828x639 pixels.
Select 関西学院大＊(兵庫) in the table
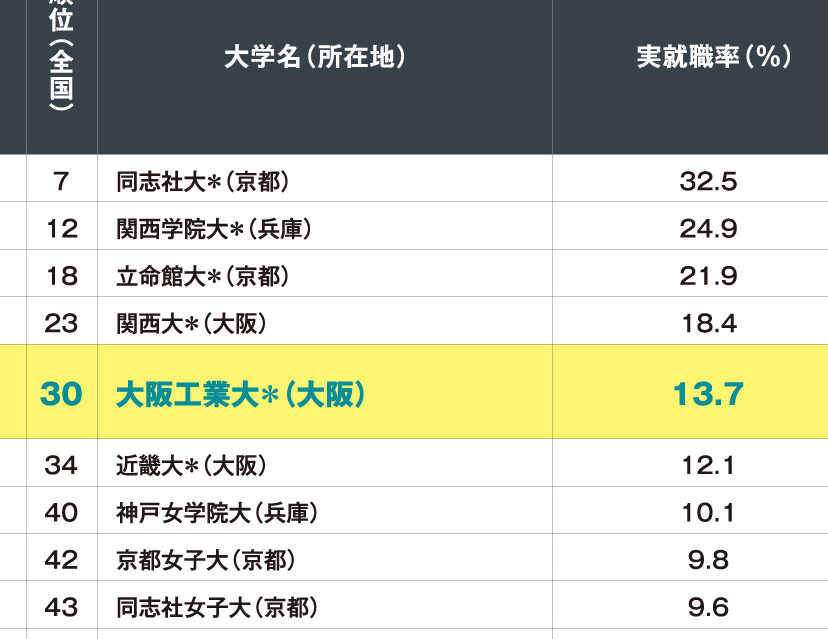tap(214, 229)
